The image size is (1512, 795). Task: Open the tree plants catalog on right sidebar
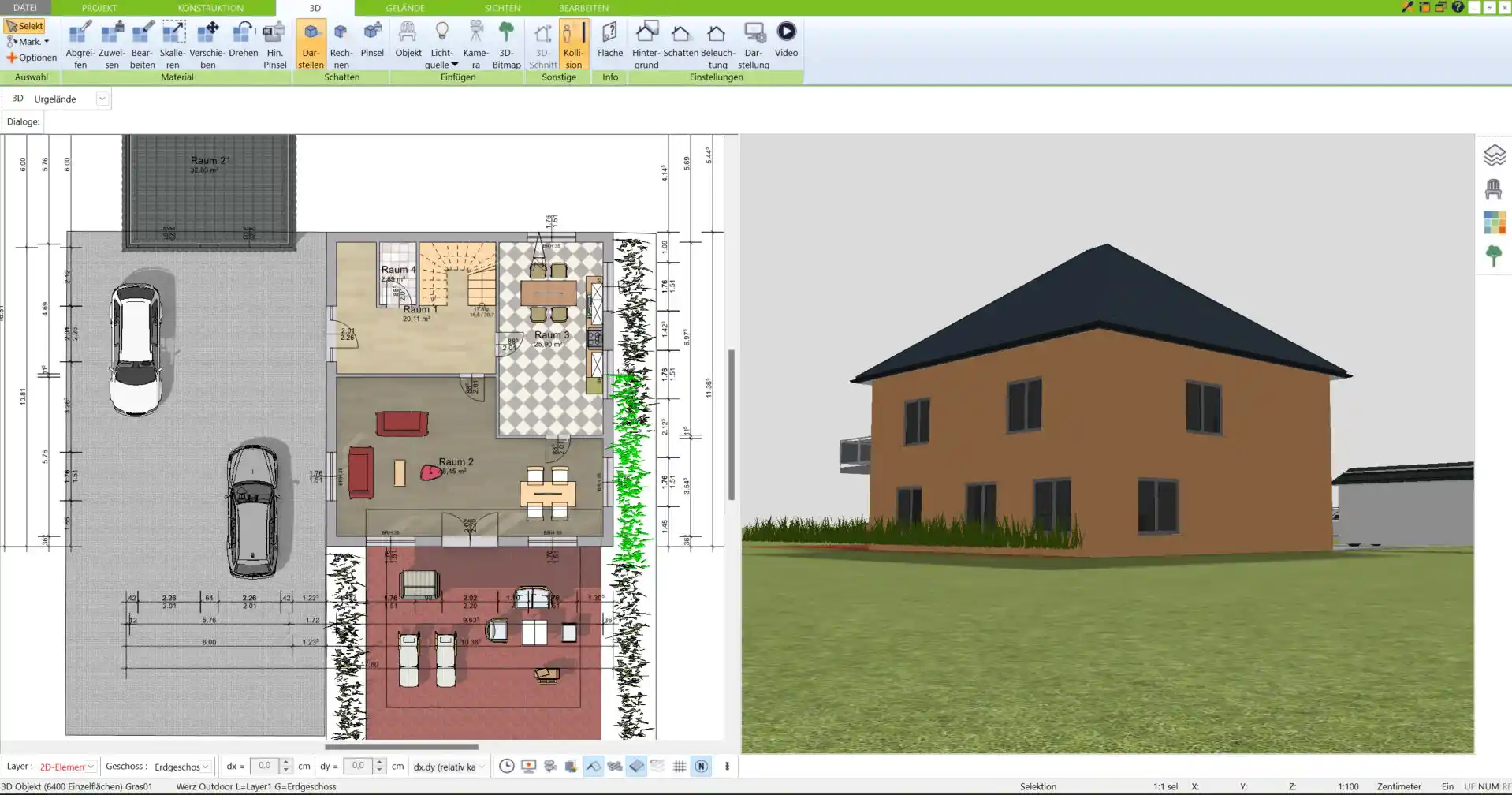[x=1494, y=256]
